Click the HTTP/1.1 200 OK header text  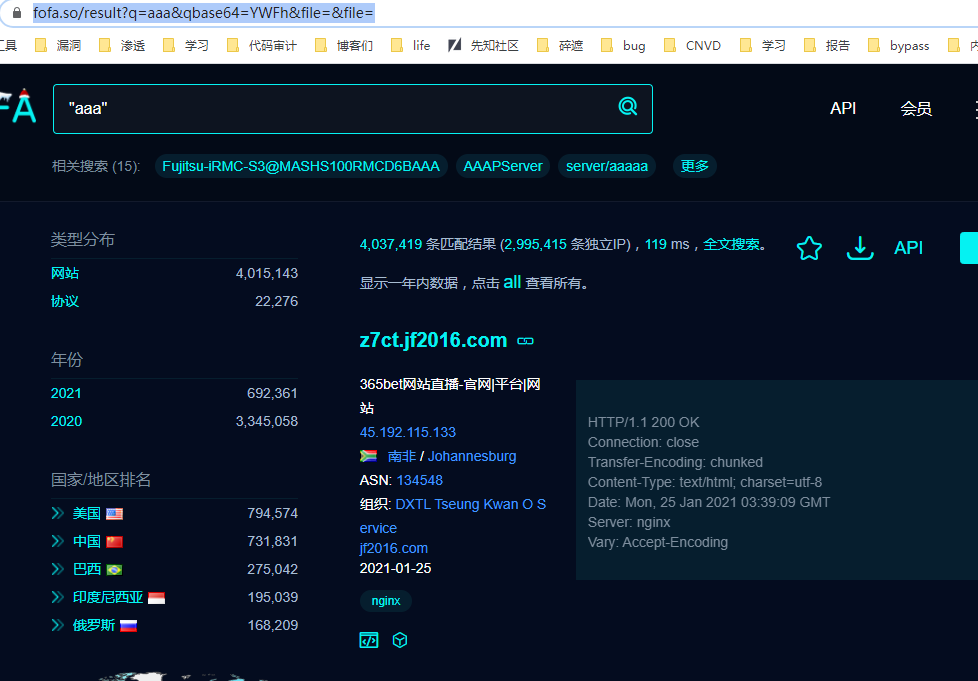pyautogui.click(x=643, y=422)
